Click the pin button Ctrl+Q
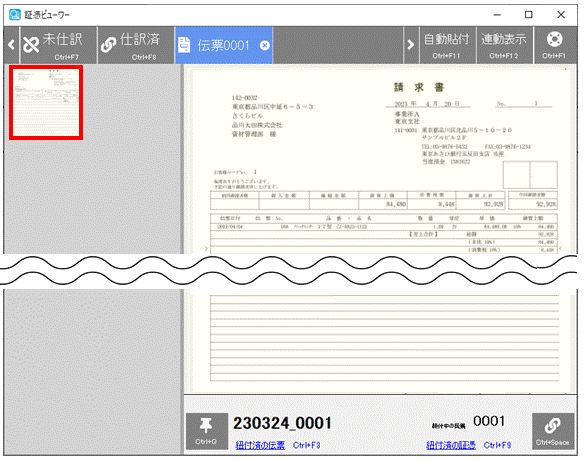The image size is (584, 460). point(206,431)
